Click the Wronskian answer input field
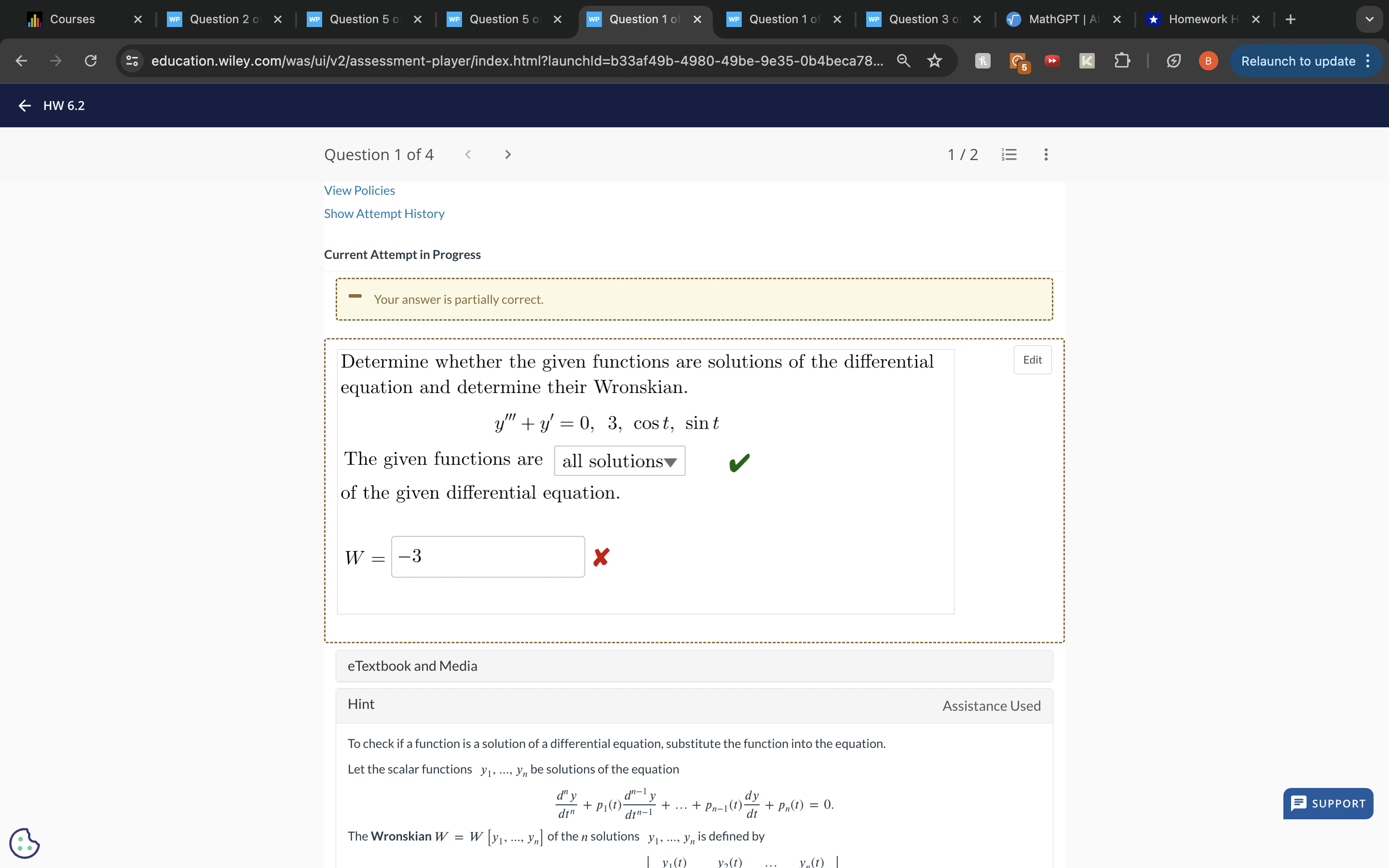 (487, 556)
